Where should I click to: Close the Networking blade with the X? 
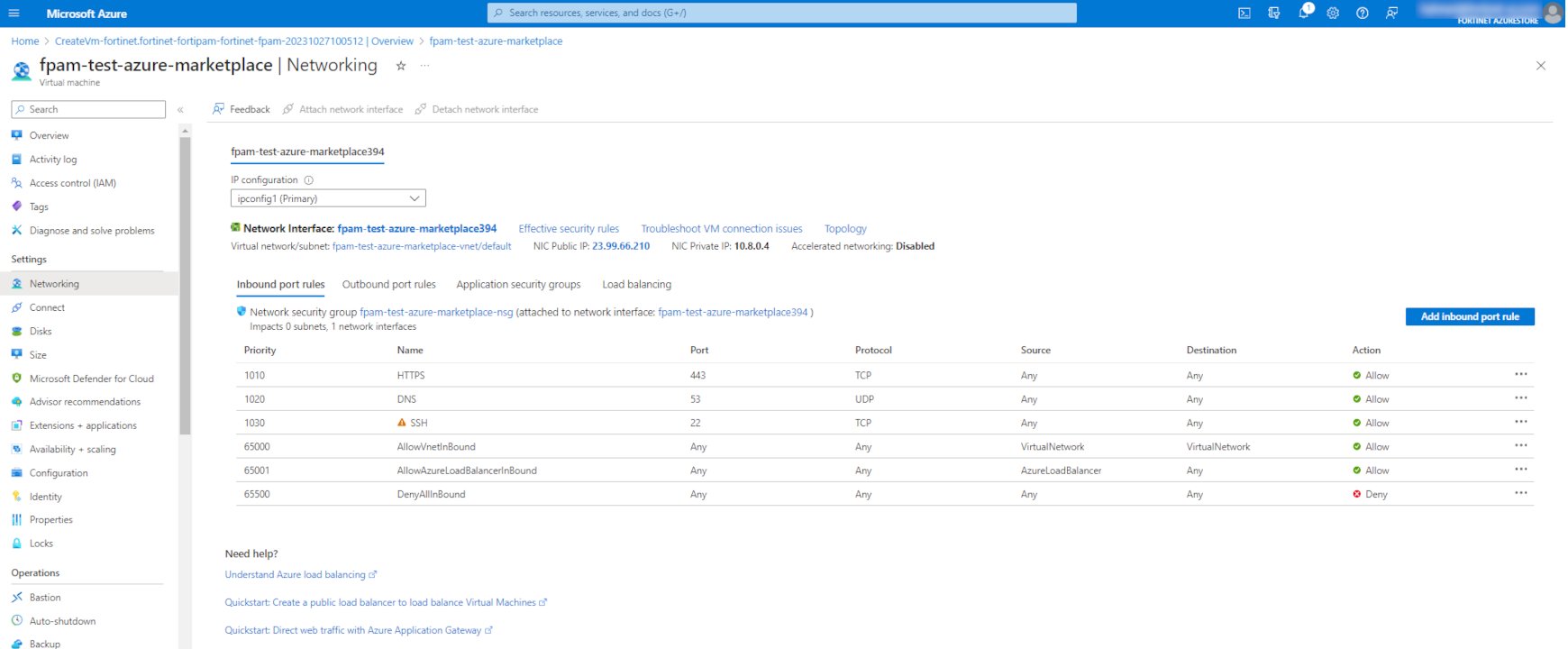[x=1541, y=66]
